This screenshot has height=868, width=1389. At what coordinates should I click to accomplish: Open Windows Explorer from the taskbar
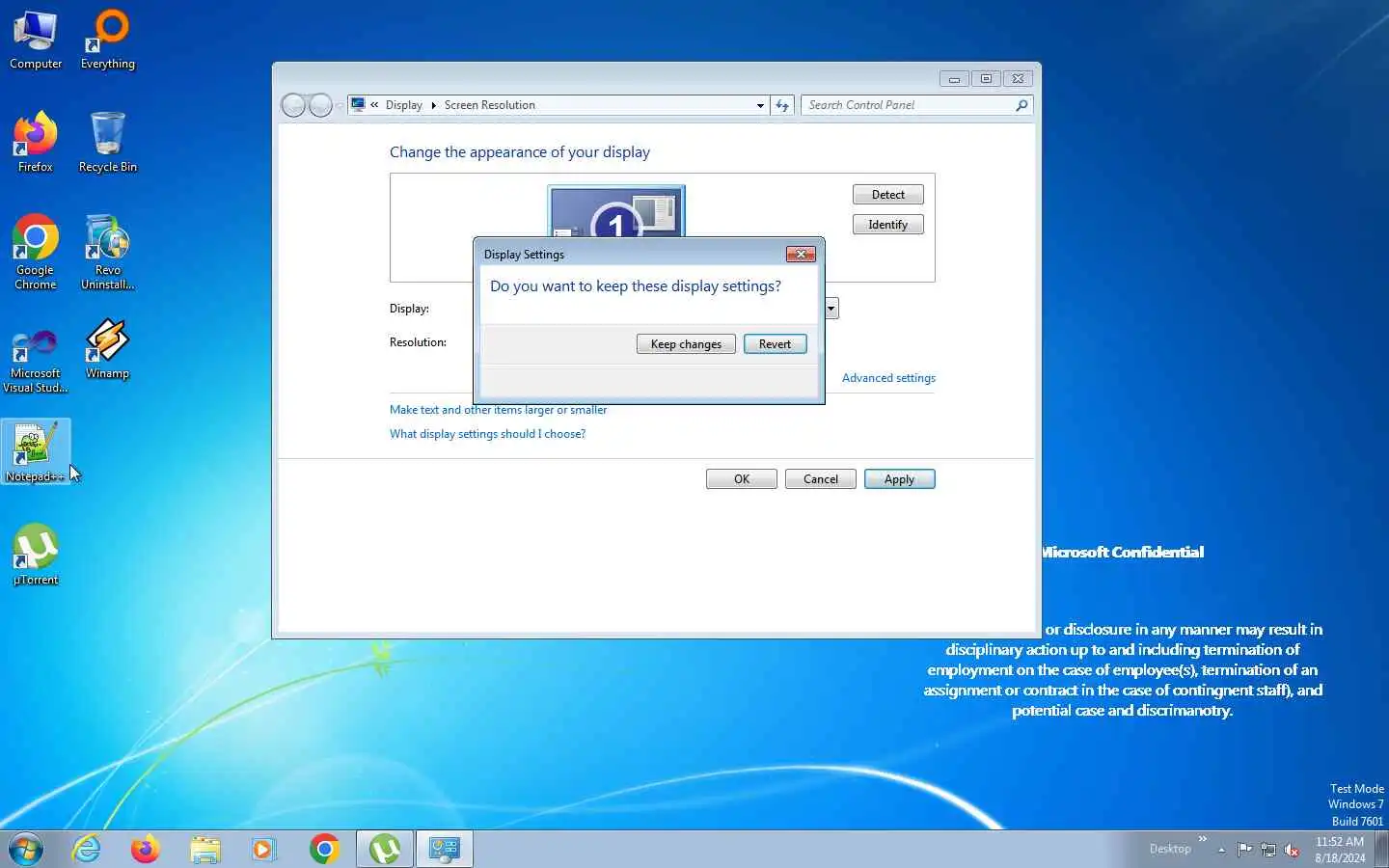tap(204, 849)
